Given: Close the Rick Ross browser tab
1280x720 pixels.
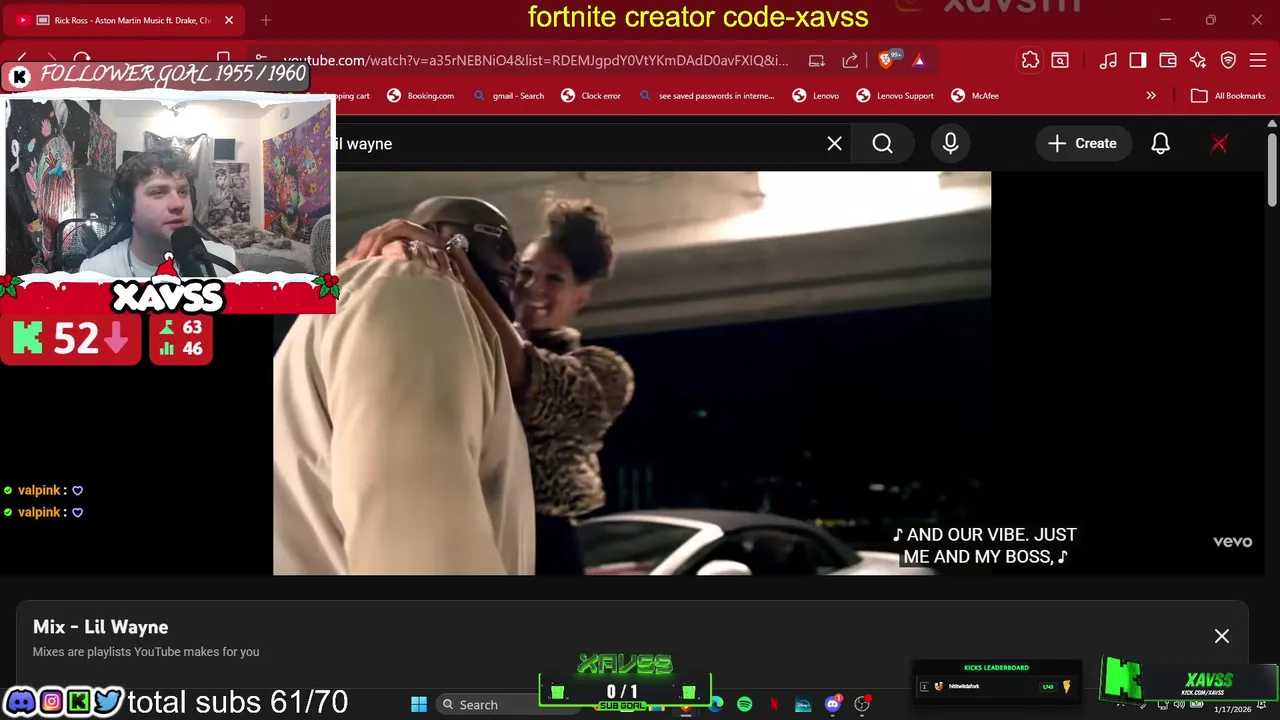Looking at the screenshot, I should click(228, 20).
